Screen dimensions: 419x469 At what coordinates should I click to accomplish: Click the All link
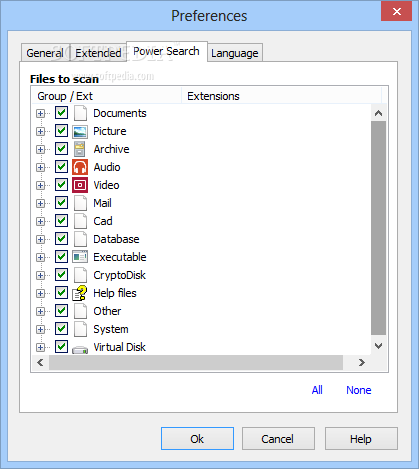click(317, 390)
